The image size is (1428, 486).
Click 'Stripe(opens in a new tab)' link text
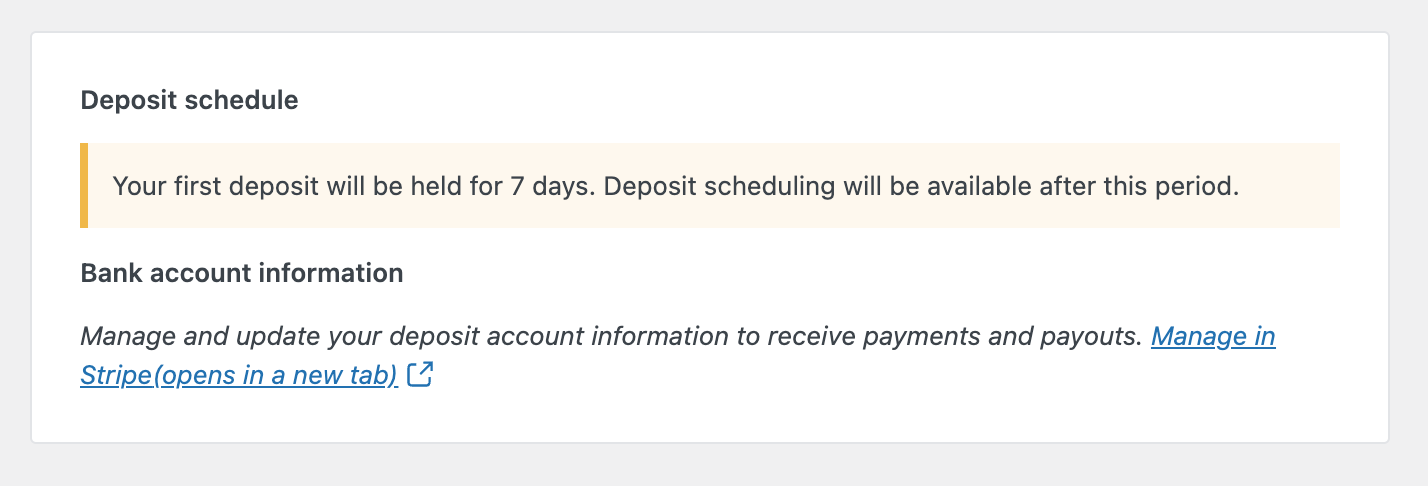click(240, 375)
